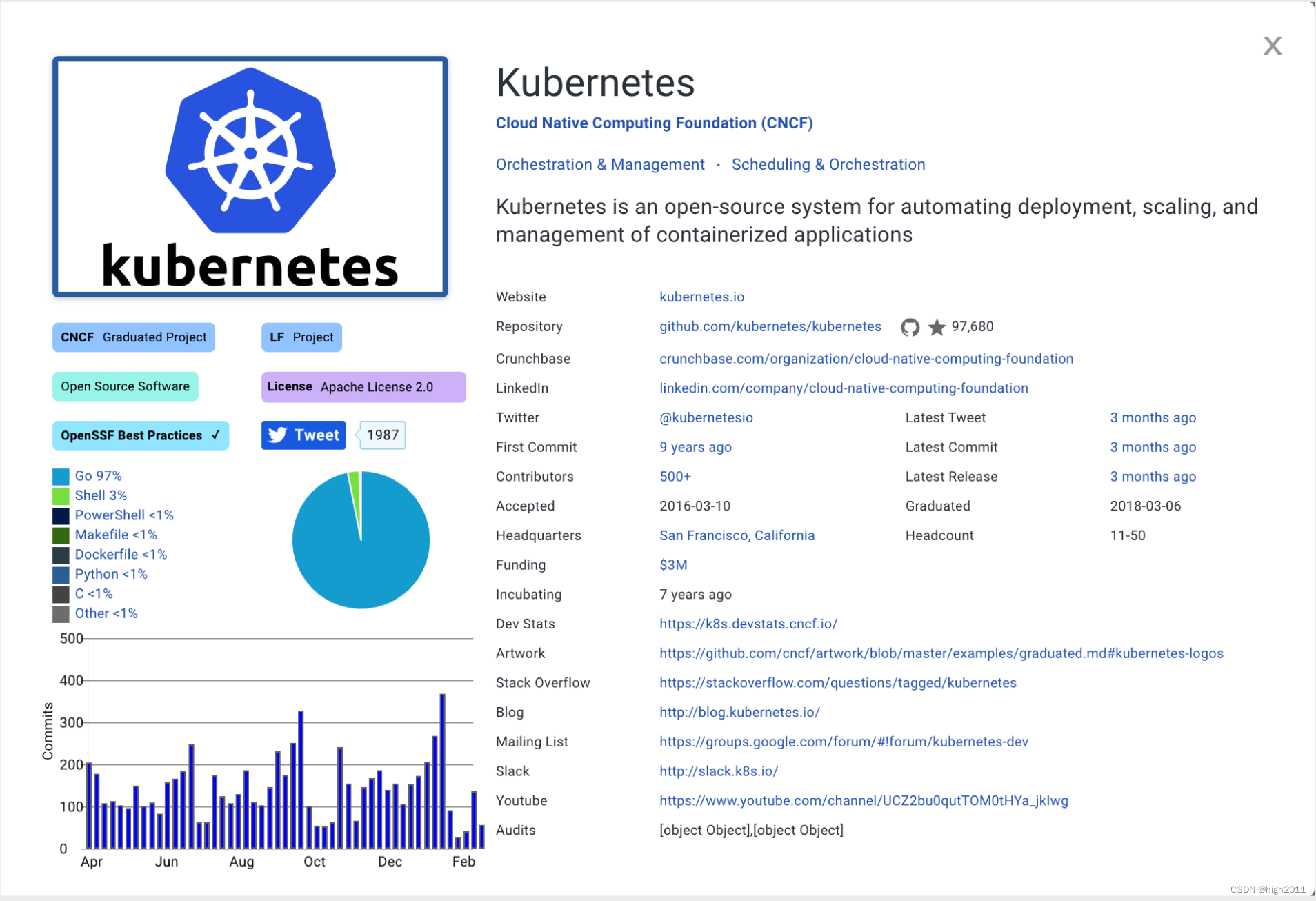The image size is (1316, 901).
Task: Click the Go 97% color swatch
Action: coord(61,477)
